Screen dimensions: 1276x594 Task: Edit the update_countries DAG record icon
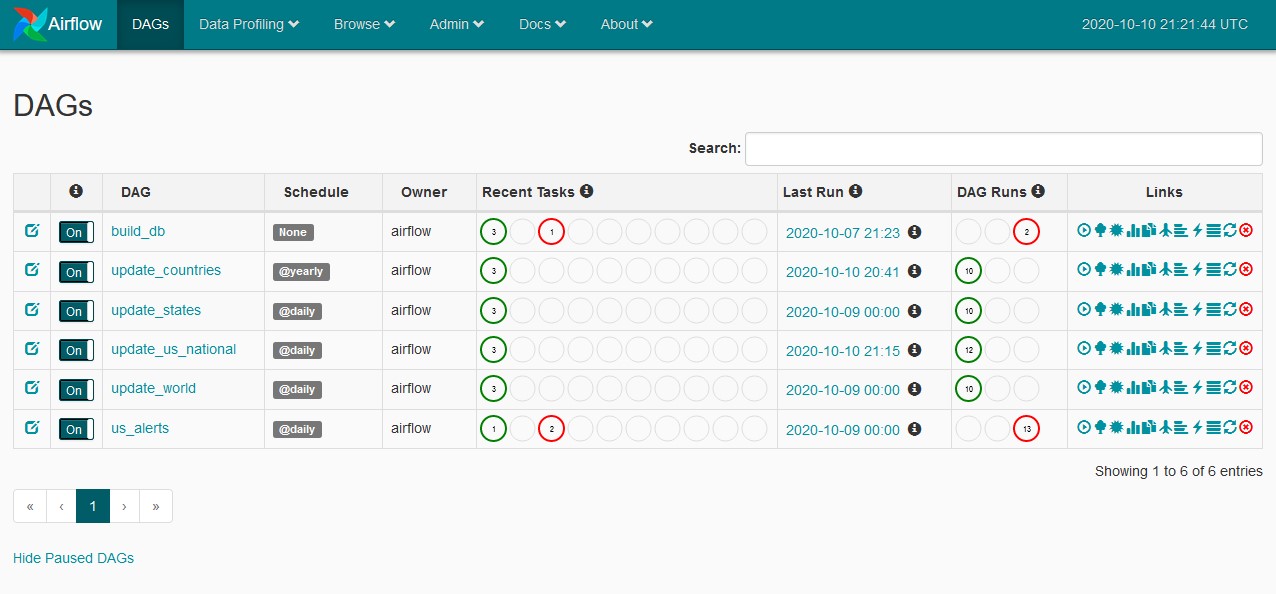click(32, 270)
